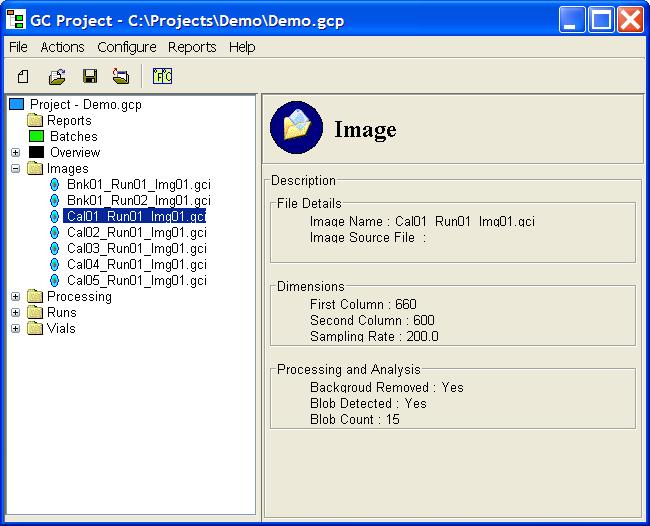Click the fourth toolbar icon beside Save
This screenshot has height=526, width=650.
(x=121, y=76)
